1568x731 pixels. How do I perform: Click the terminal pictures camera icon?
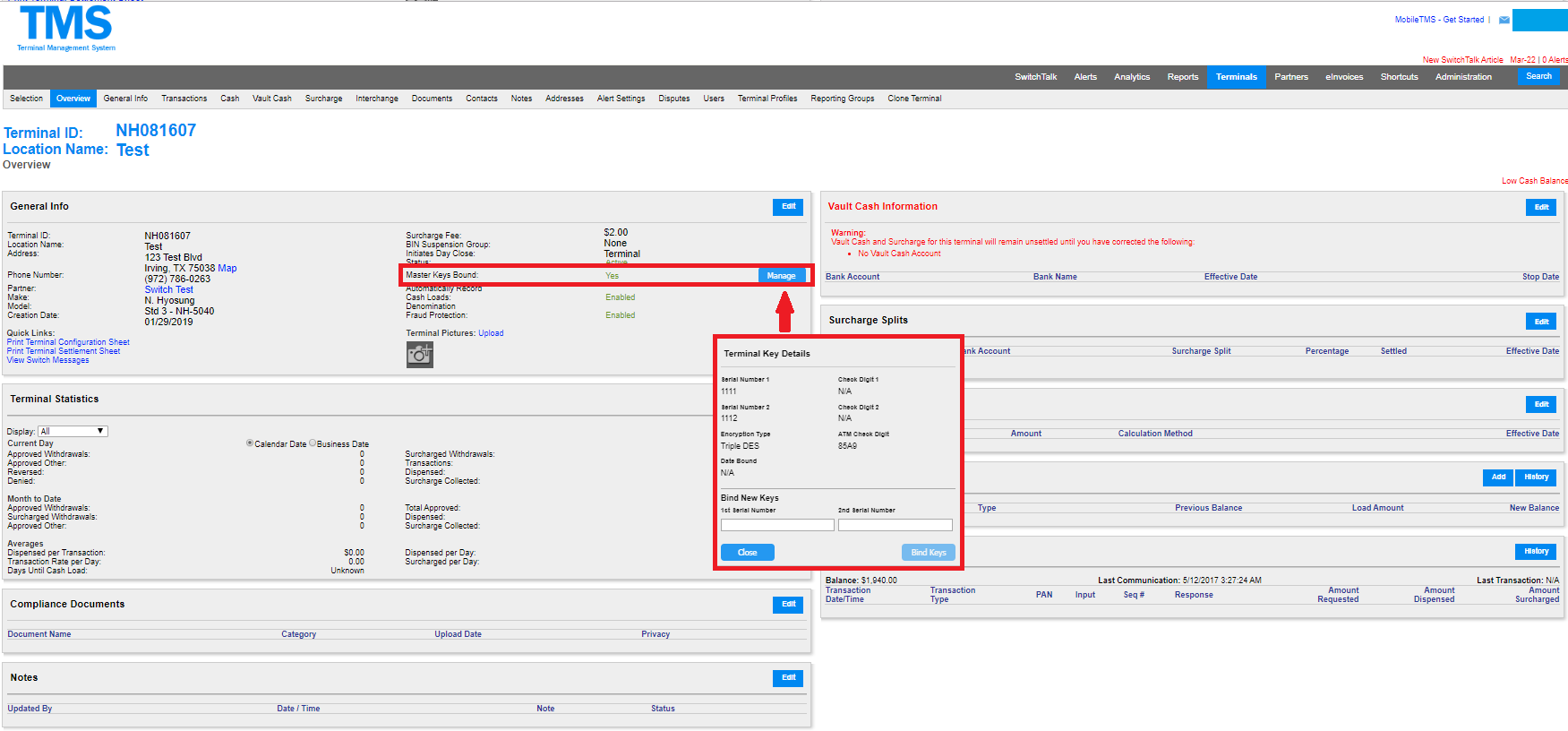[419, 355]
